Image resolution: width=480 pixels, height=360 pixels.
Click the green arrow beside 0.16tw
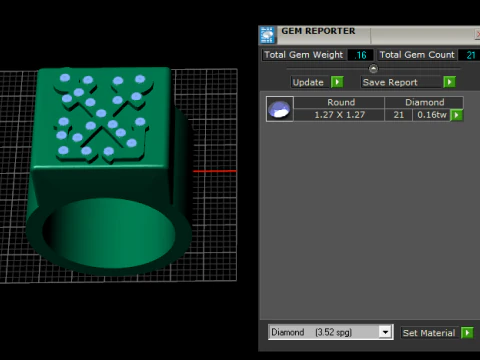pos(456,115)
